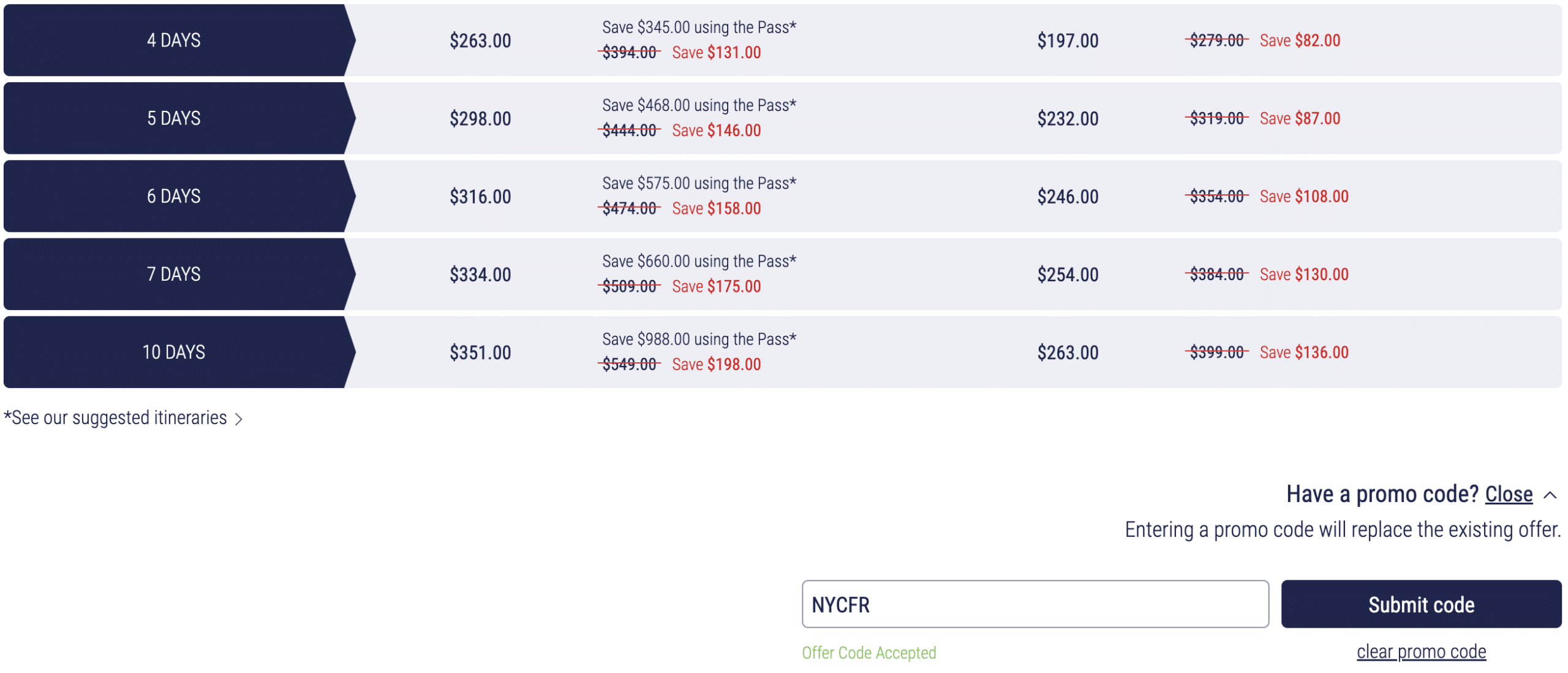Click the clear promo code link

pyautogui.click(x=1421, y=652)
